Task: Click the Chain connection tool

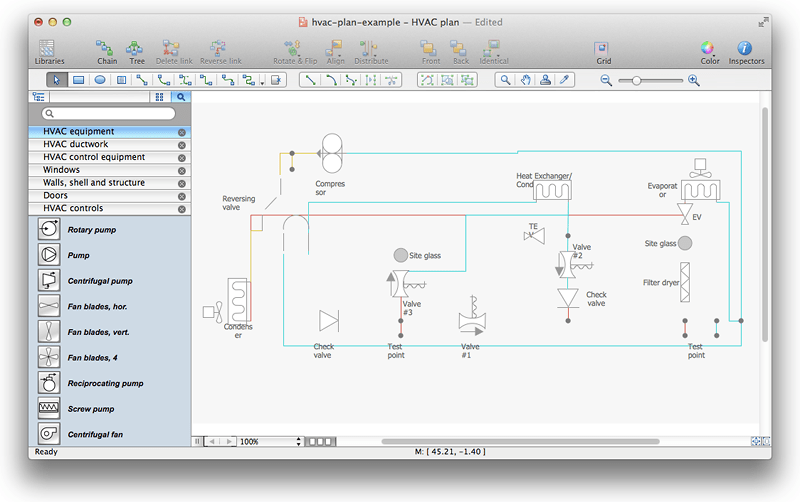Action: pos(106,52)
